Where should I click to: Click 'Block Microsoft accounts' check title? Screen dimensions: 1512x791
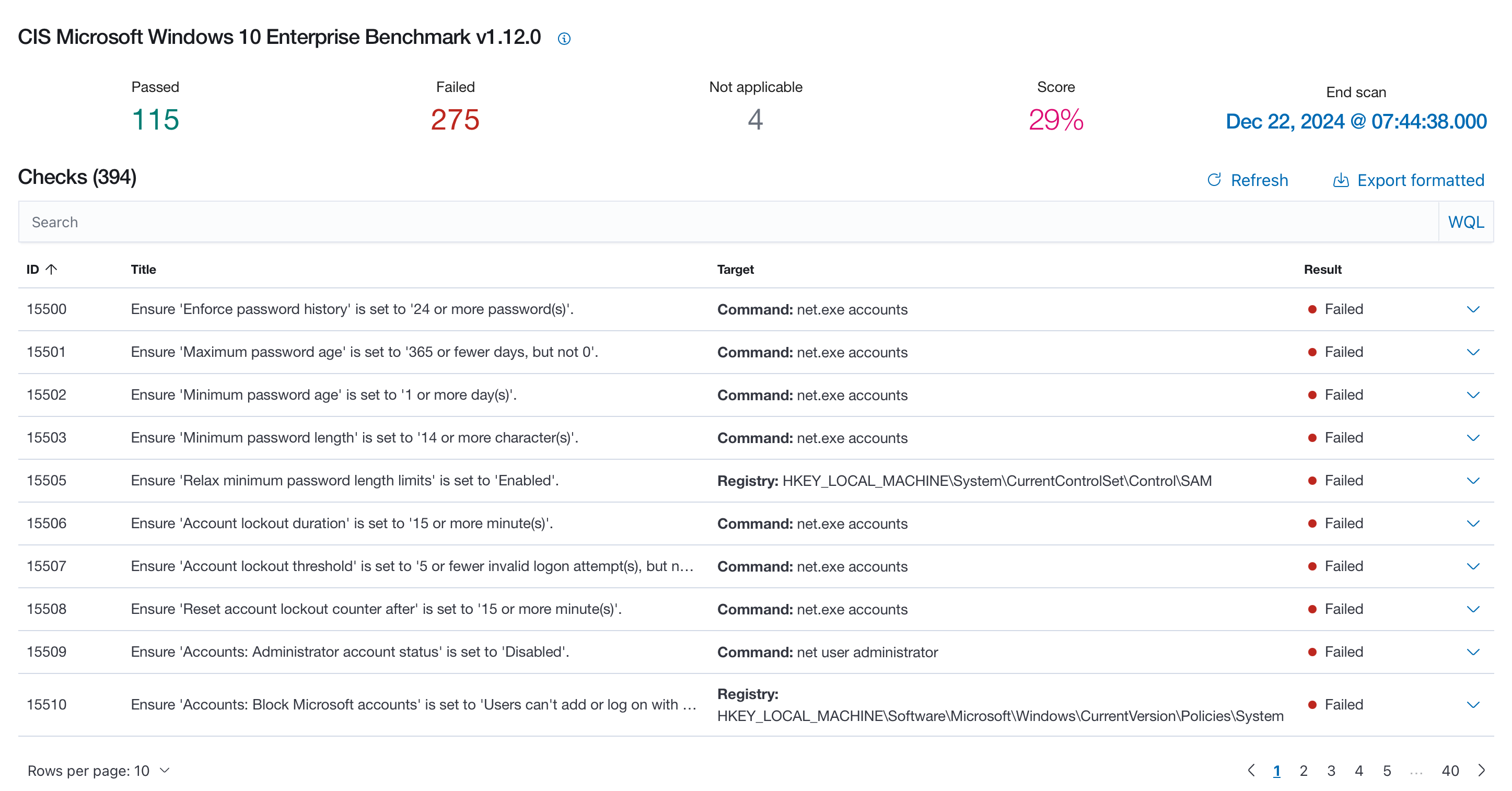click(414, 705)
